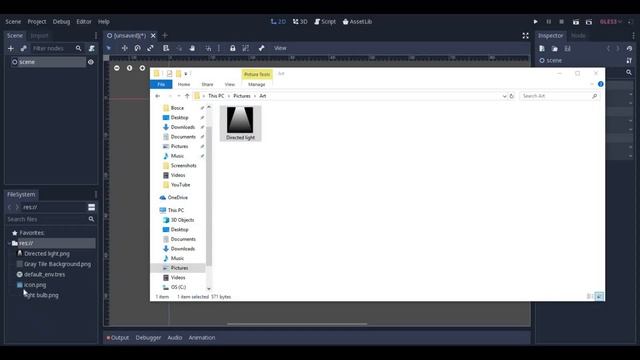Toggle distraction-free mode expand icon
This screenshot has width=640, height=360.
[x=526, y=36]
